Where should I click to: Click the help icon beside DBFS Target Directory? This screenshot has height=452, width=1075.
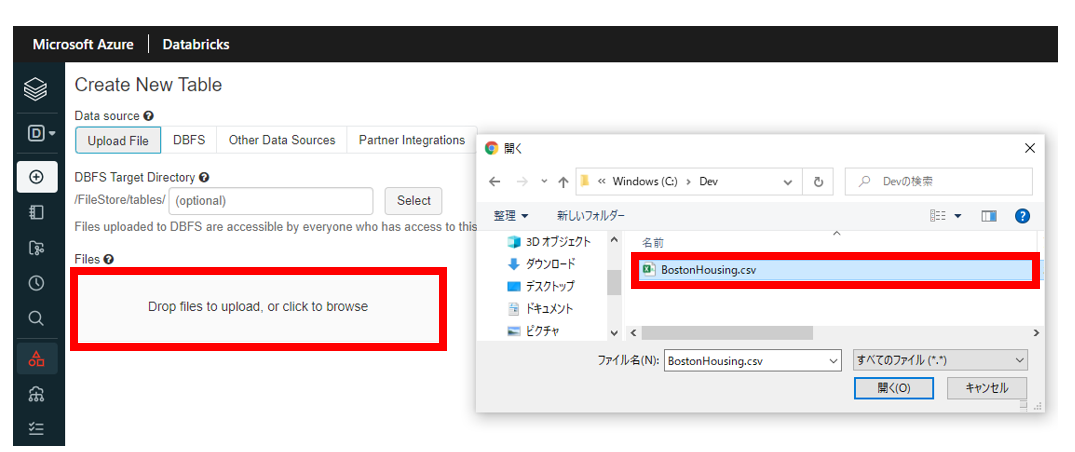pos(204,177)
